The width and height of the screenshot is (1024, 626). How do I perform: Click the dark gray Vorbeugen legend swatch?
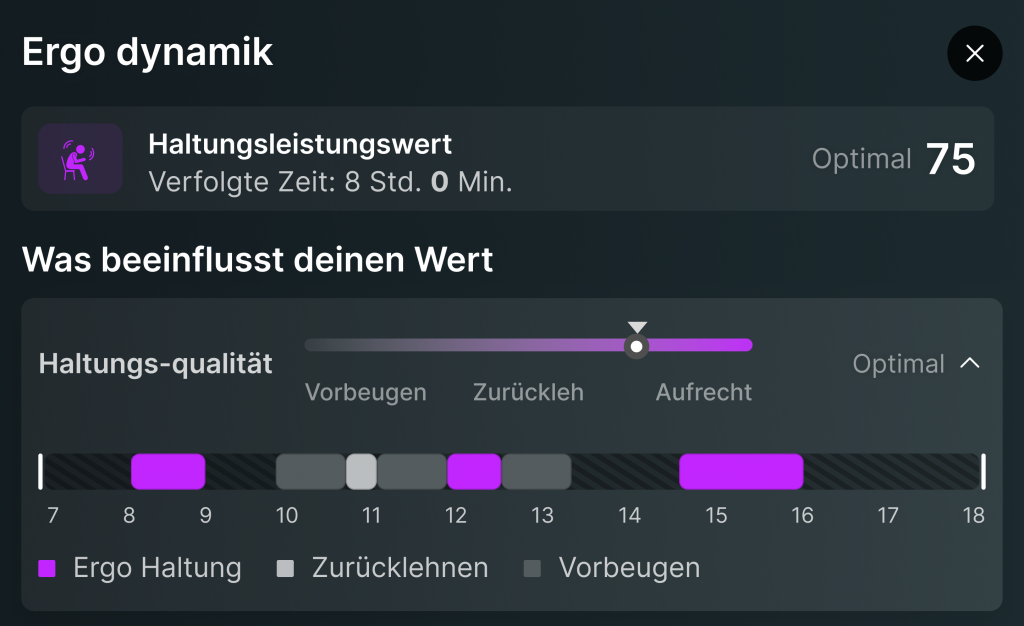tap(533, 569)
